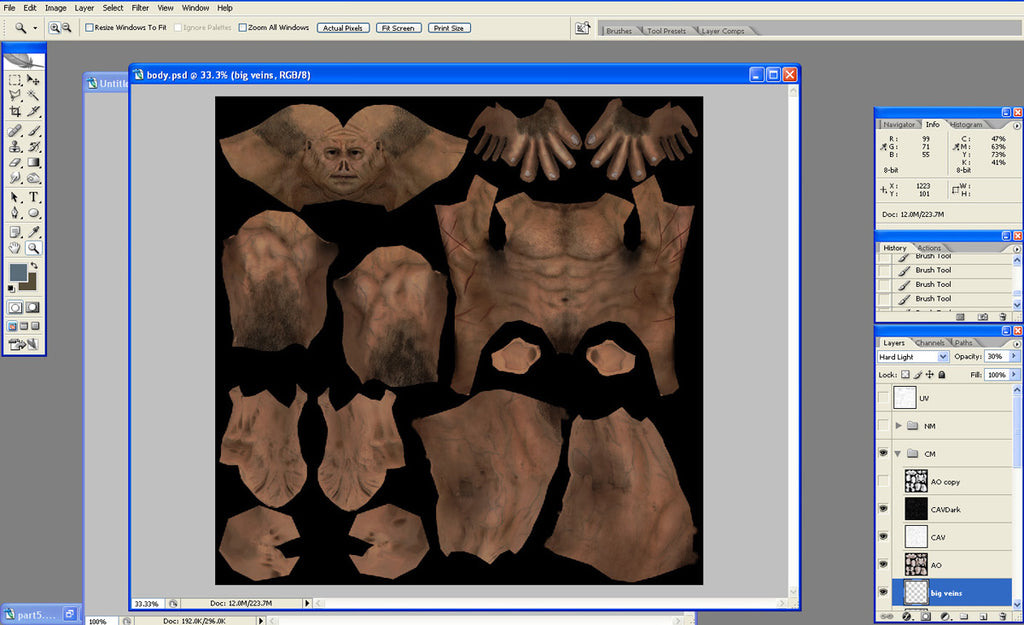Viewport: 1024px width, 625px height.
Task: Check Zoom All Windows option
Action: (x=243, y=28)
